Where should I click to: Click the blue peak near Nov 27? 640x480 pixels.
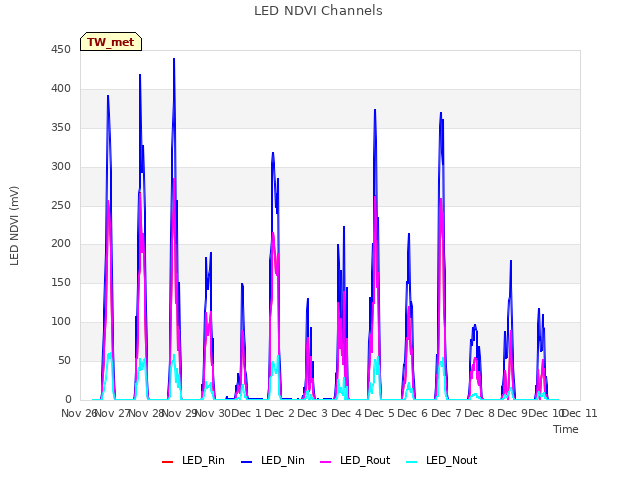[108, 96]
